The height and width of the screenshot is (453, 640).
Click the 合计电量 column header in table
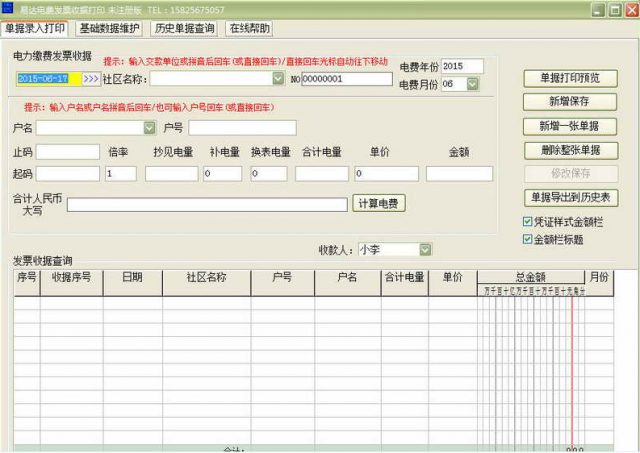(x=404, y=282)
